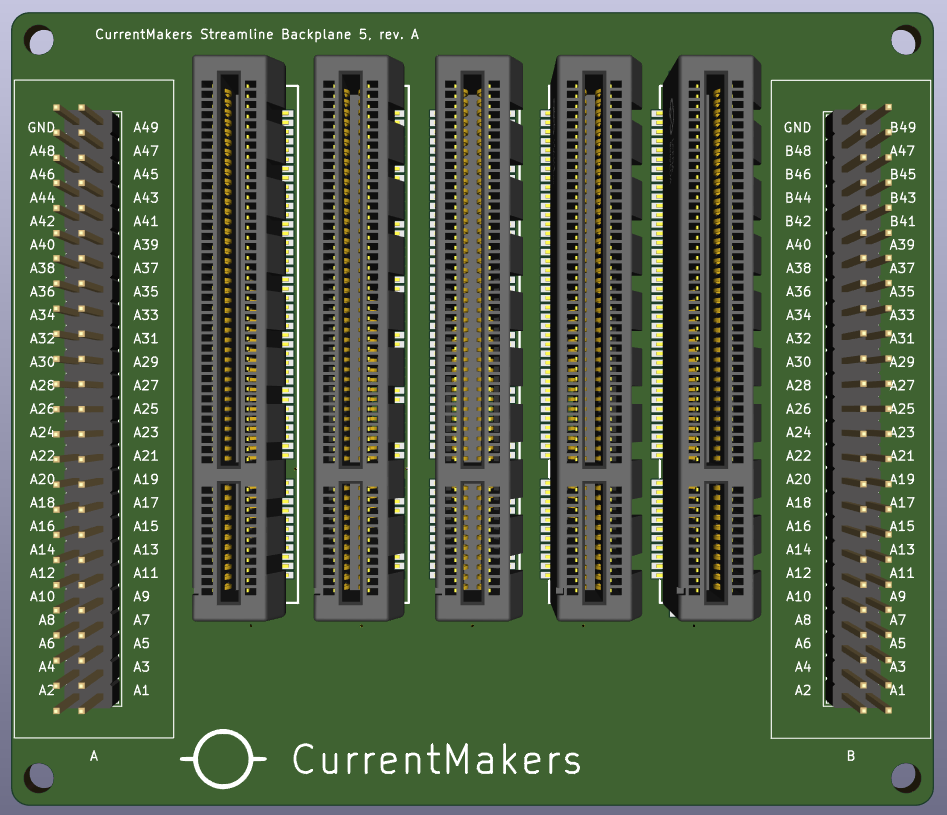Click the header letter A below the left connector

pos(94,757)
